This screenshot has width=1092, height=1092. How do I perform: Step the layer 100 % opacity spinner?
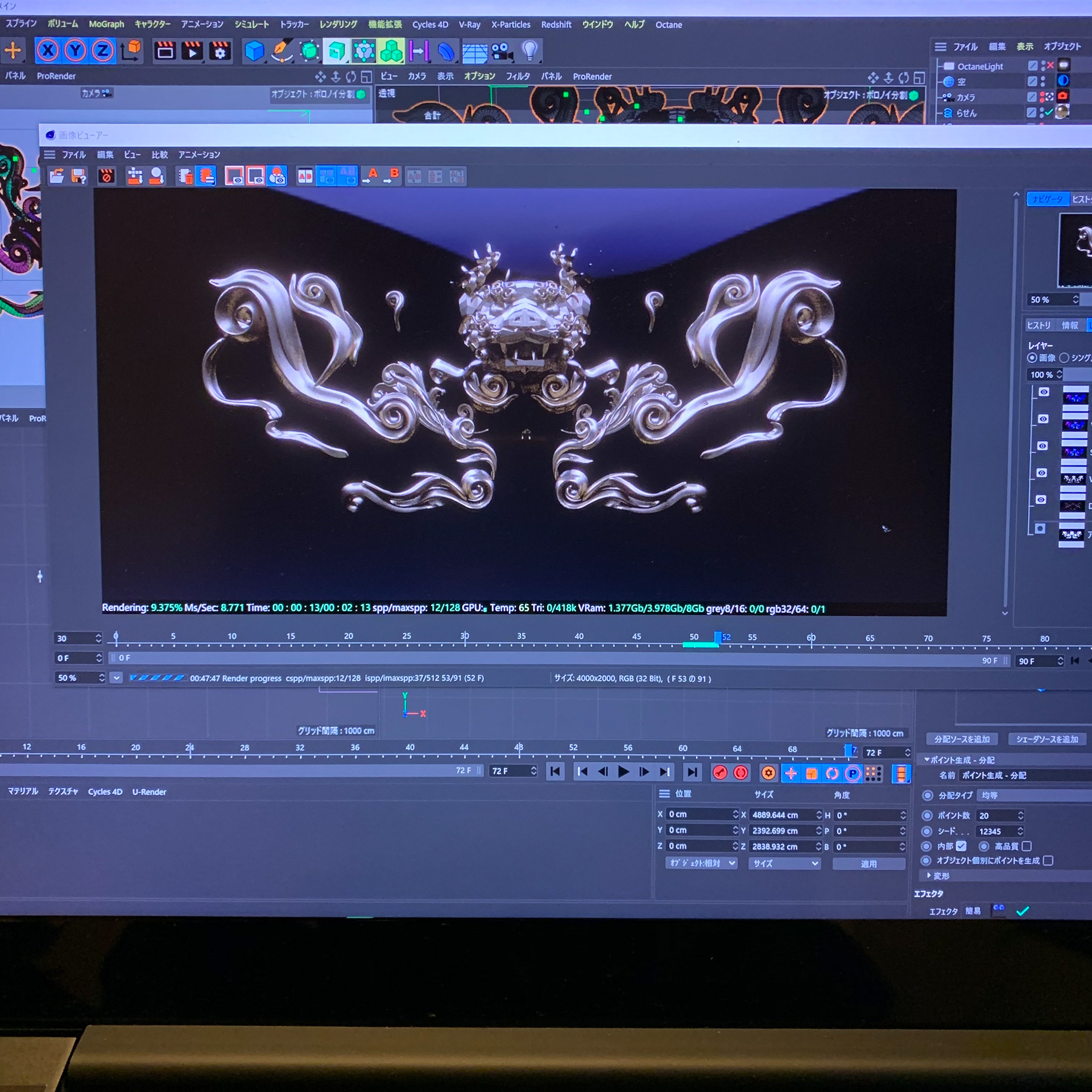1059,375
